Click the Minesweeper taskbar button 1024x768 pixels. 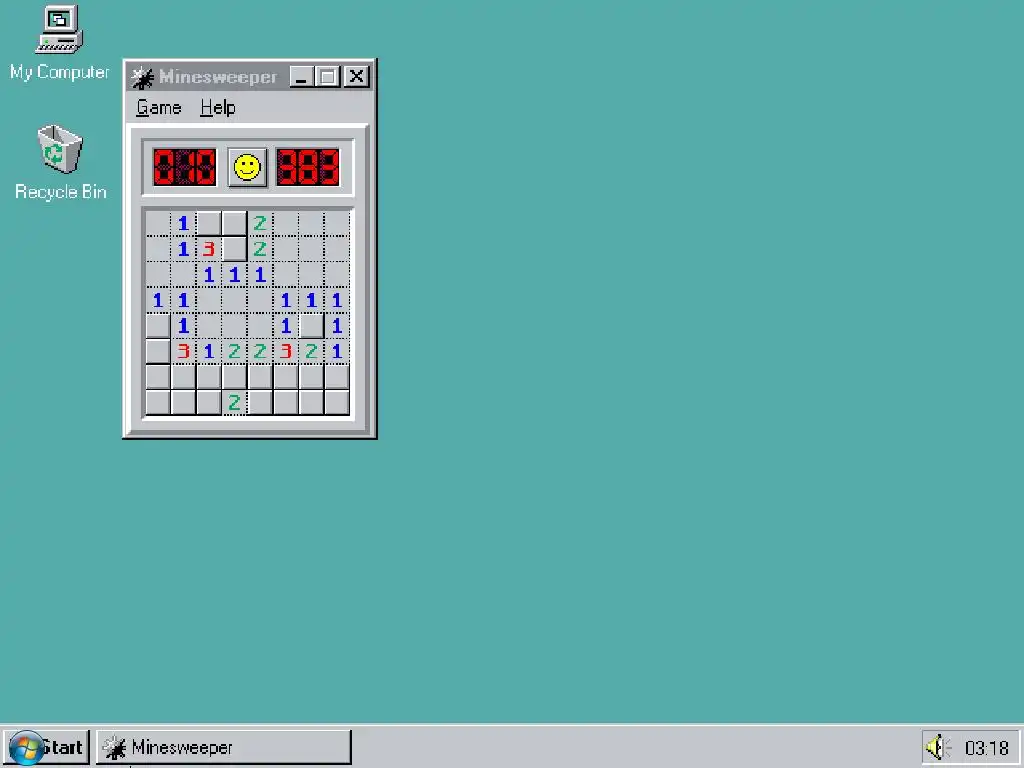pos(224,747)
